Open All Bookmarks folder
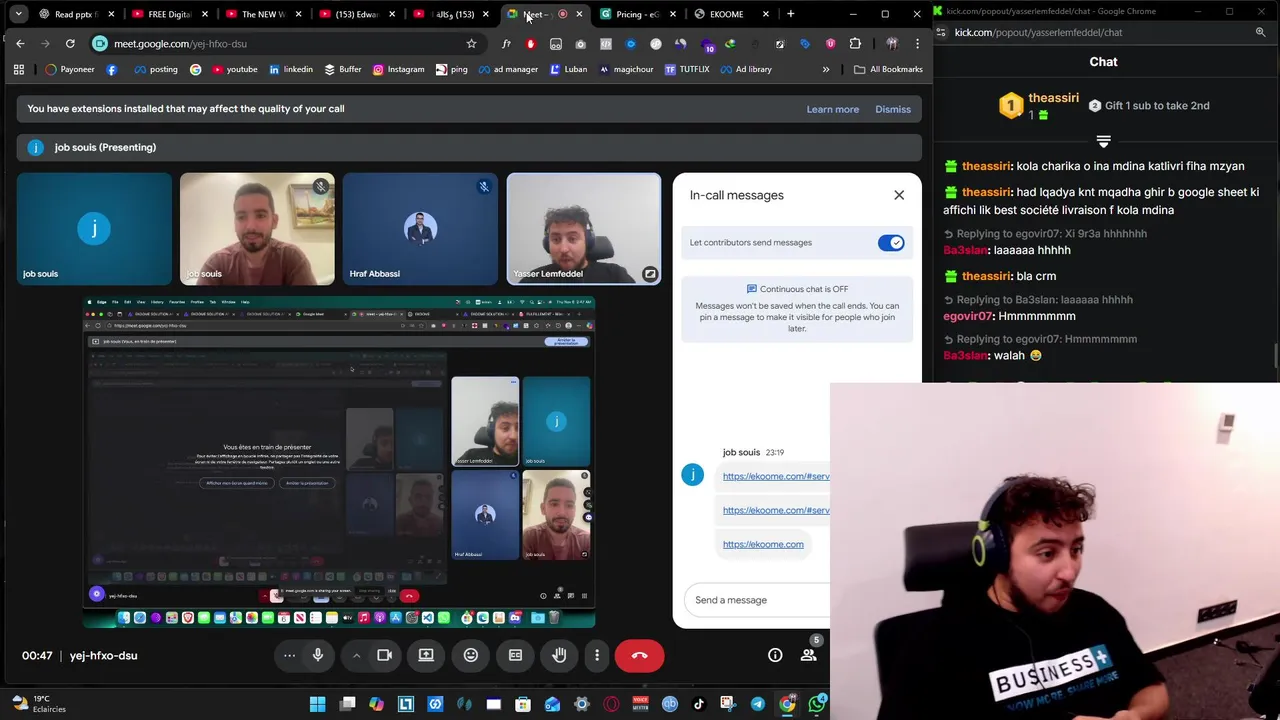 (x=889, y=69)
